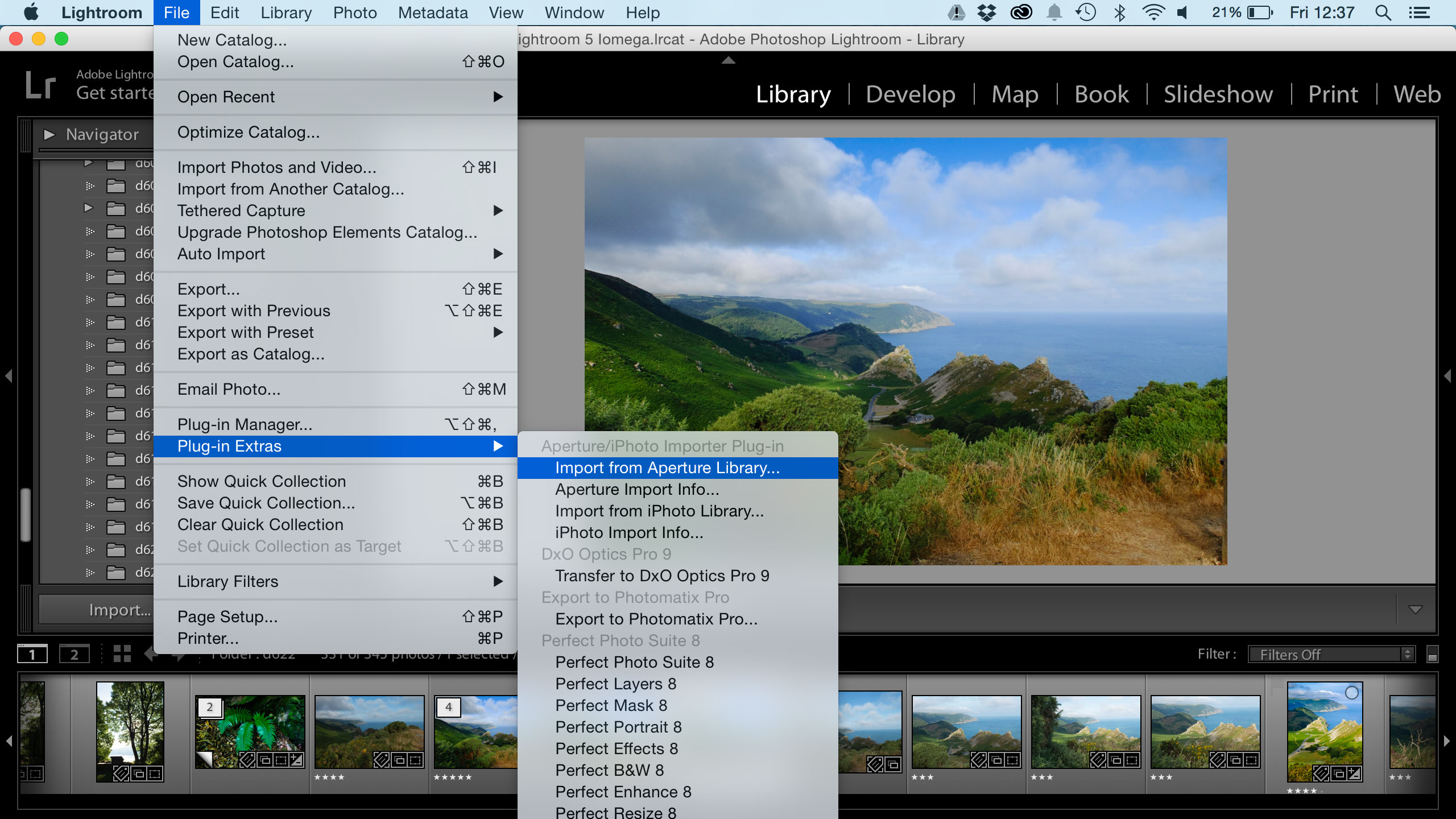Choose Import from iPhoto Library
The height and width of the screenshot is (819, 1456).
[x=678, y=511]
